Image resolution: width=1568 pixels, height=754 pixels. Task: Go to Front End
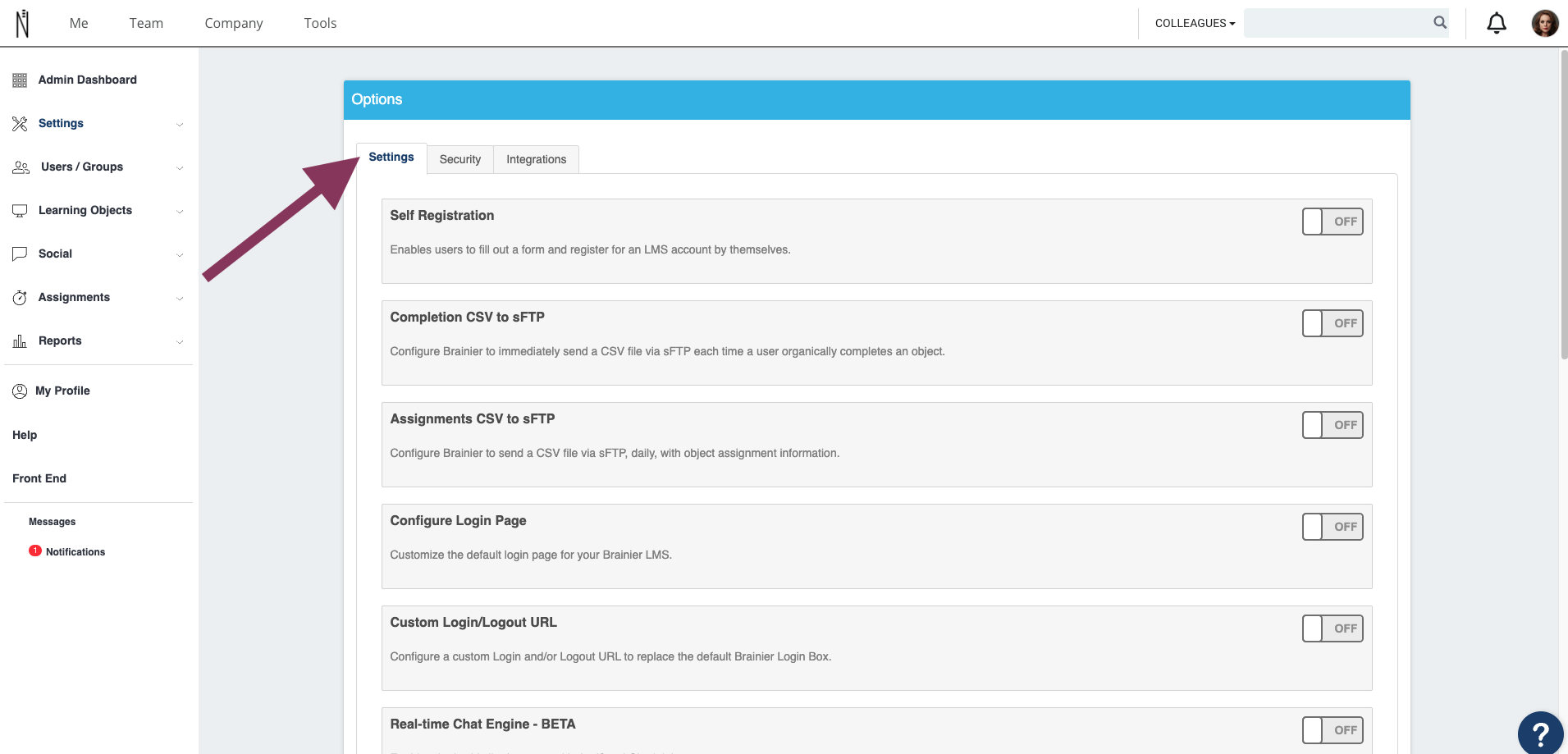click(x=39, y=478)
